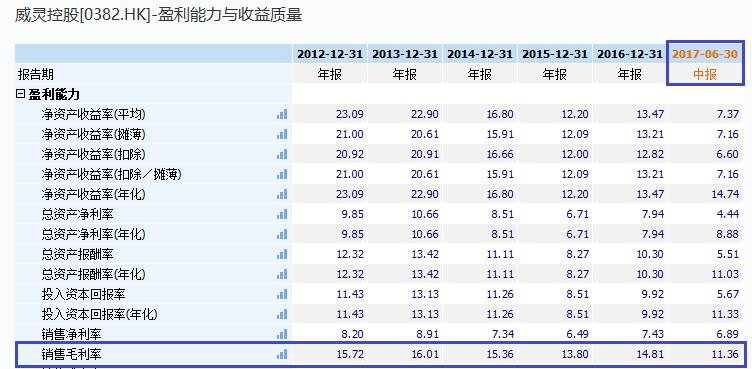Click the page title 威灵控股[0382.HK]

(82, 15)
